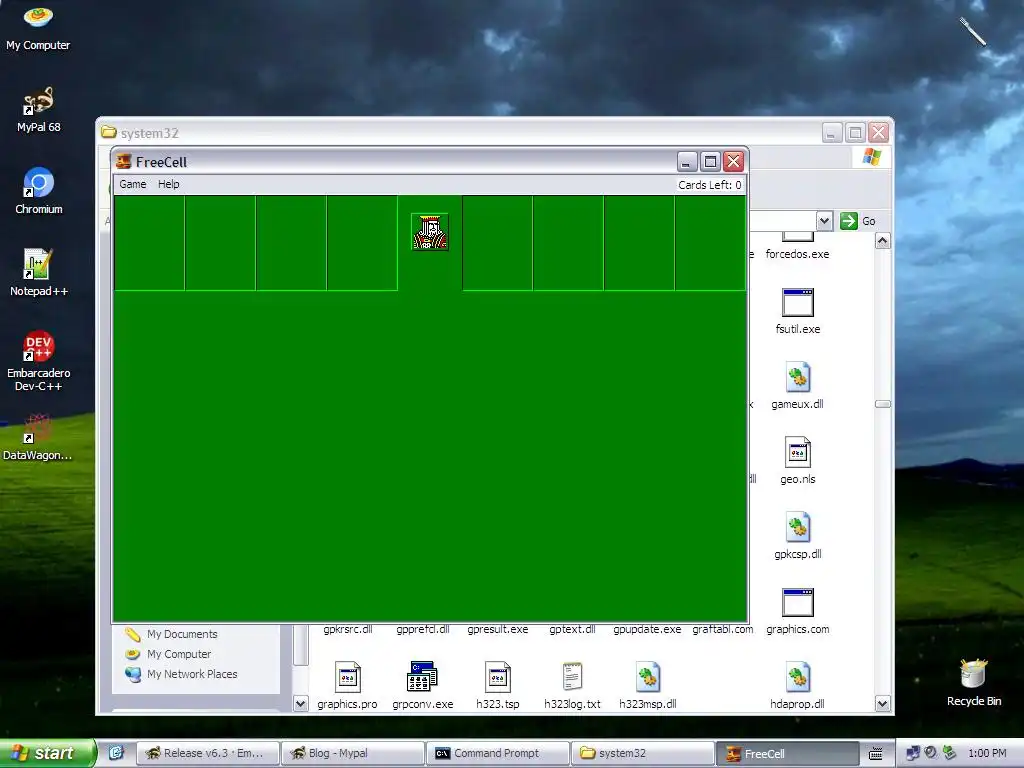Screen dimensions: 1024x768
Task: Select hdaprop.dll file icon
Action: pyautogui.click(x=797, y=677)
